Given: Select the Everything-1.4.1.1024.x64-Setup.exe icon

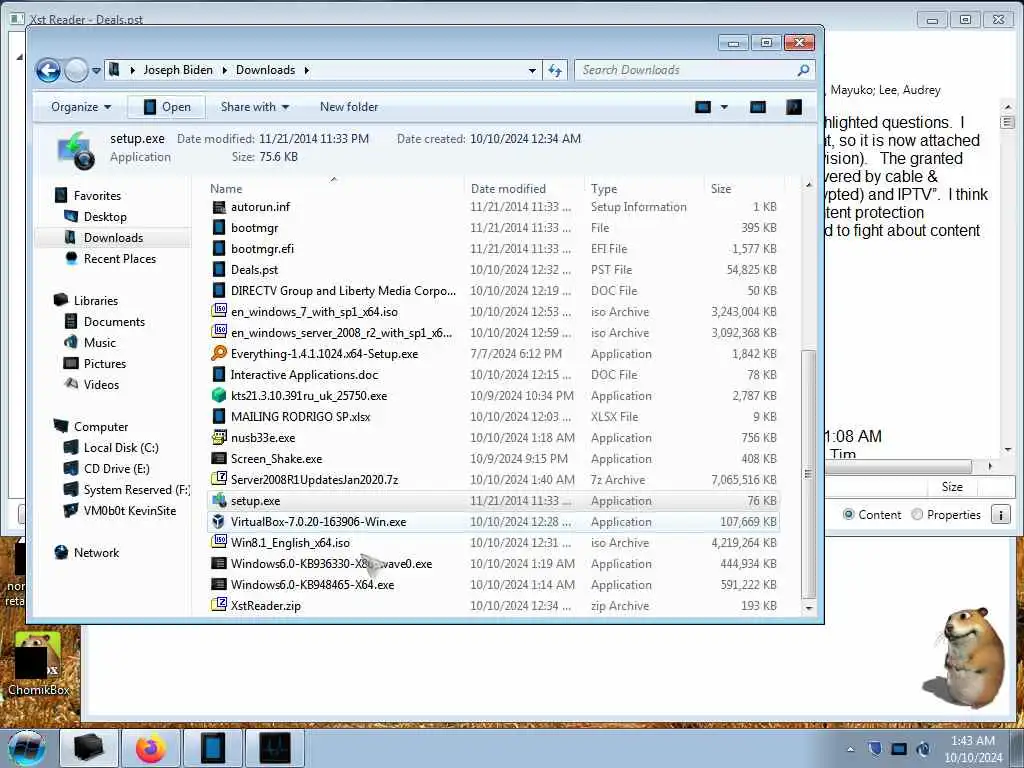Looking at the screenshot, I should [x=219, y=354].
